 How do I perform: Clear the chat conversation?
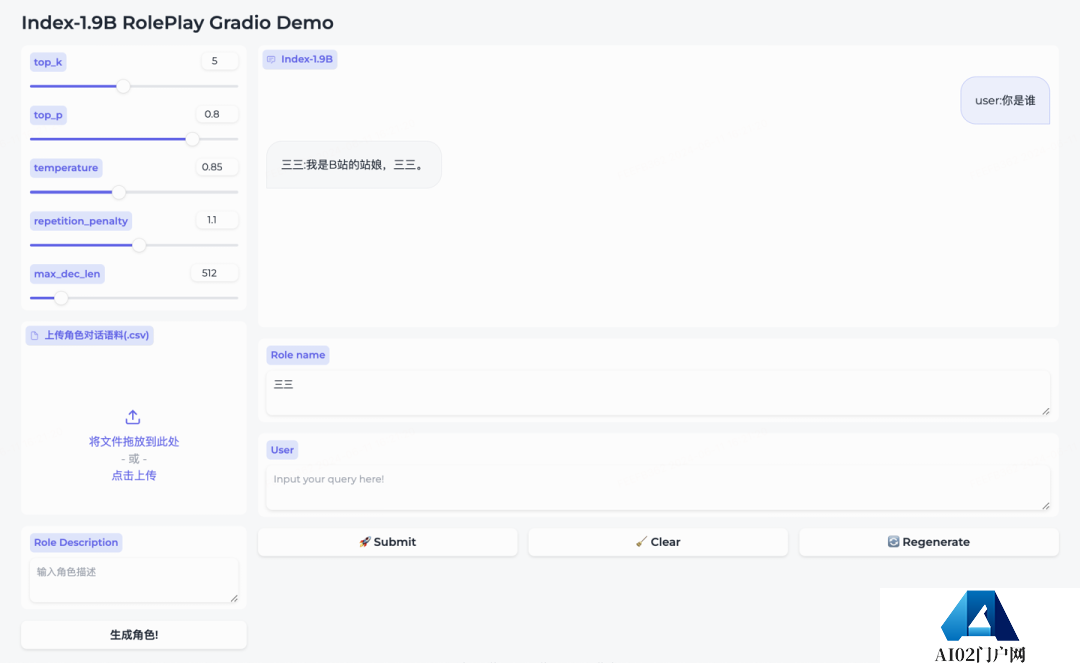pos(658,542)
